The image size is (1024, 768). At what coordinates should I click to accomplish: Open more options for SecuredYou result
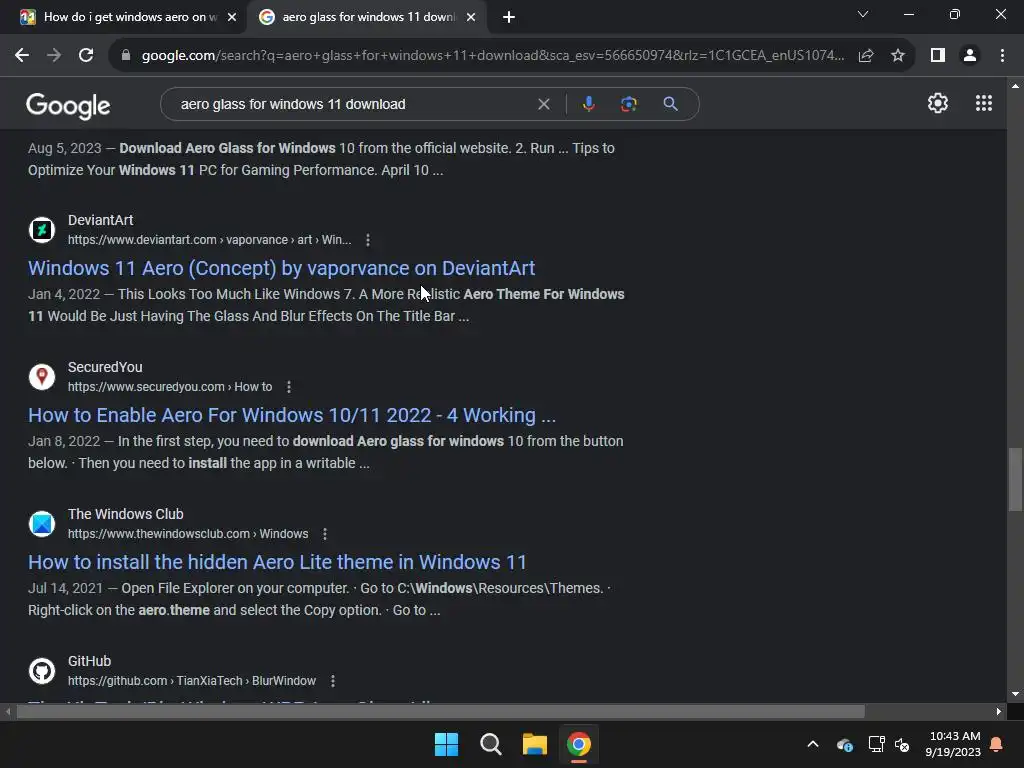pos(289,387)
